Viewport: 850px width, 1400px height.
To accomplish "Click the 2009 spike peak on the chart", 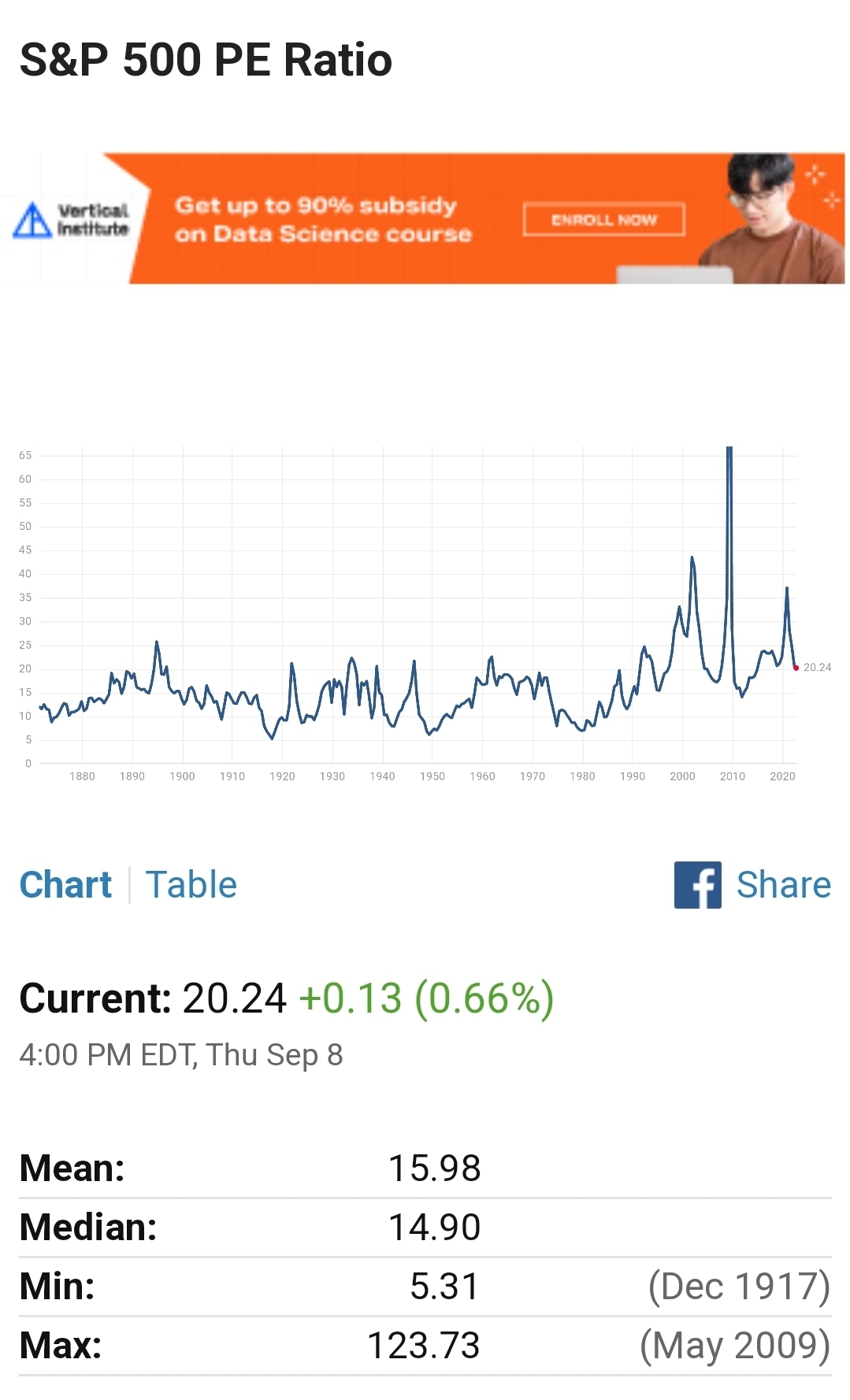I will 729,450.
